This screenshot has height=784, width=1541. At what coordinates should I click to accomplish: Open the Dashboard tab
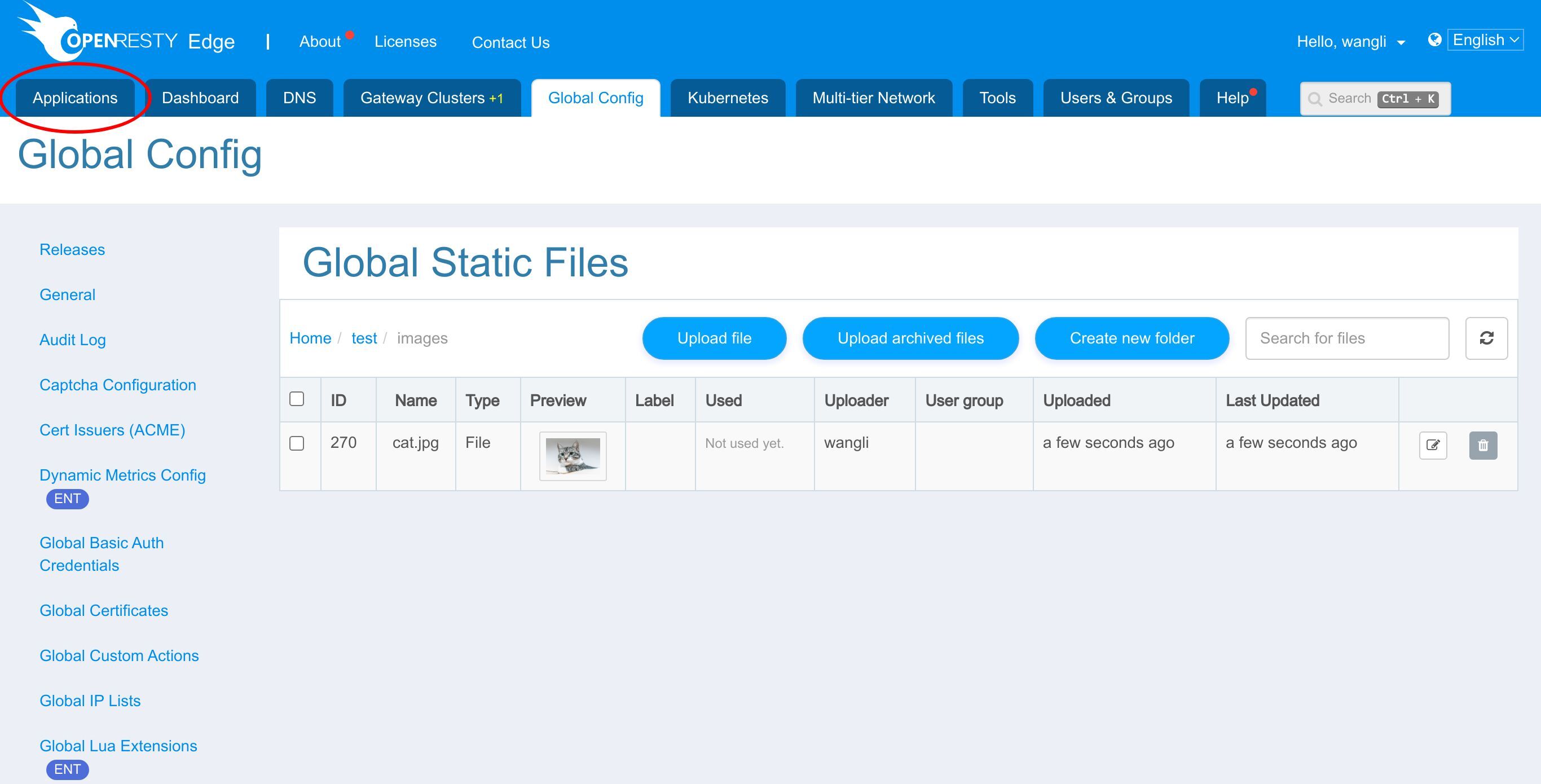tap(200, 98)
